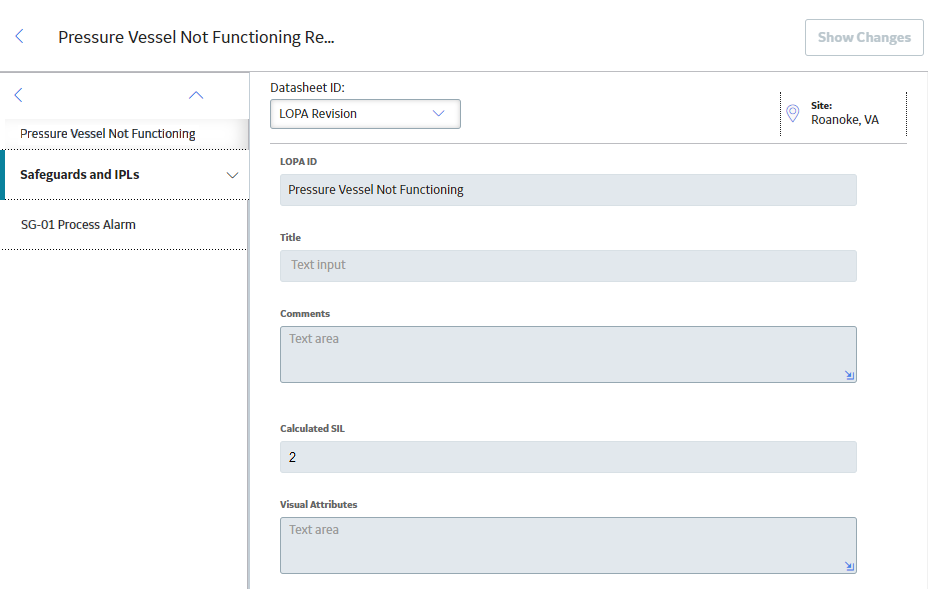Click the back arrow beside page title
Screen dimensions: 928x589
coord(20,37)
